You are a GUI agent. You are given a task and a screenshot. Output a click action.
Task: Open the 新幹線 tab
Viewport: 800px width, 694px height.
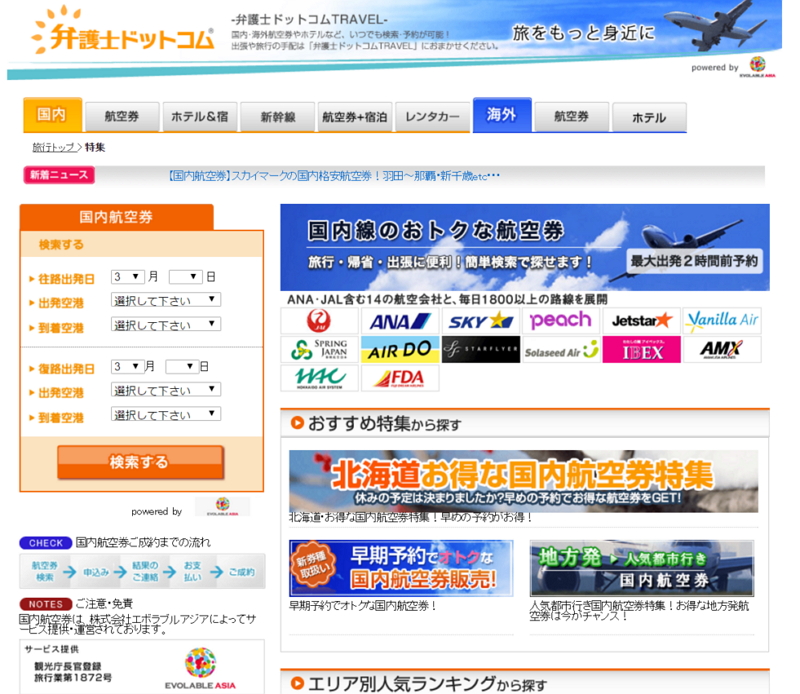(278, 117)
